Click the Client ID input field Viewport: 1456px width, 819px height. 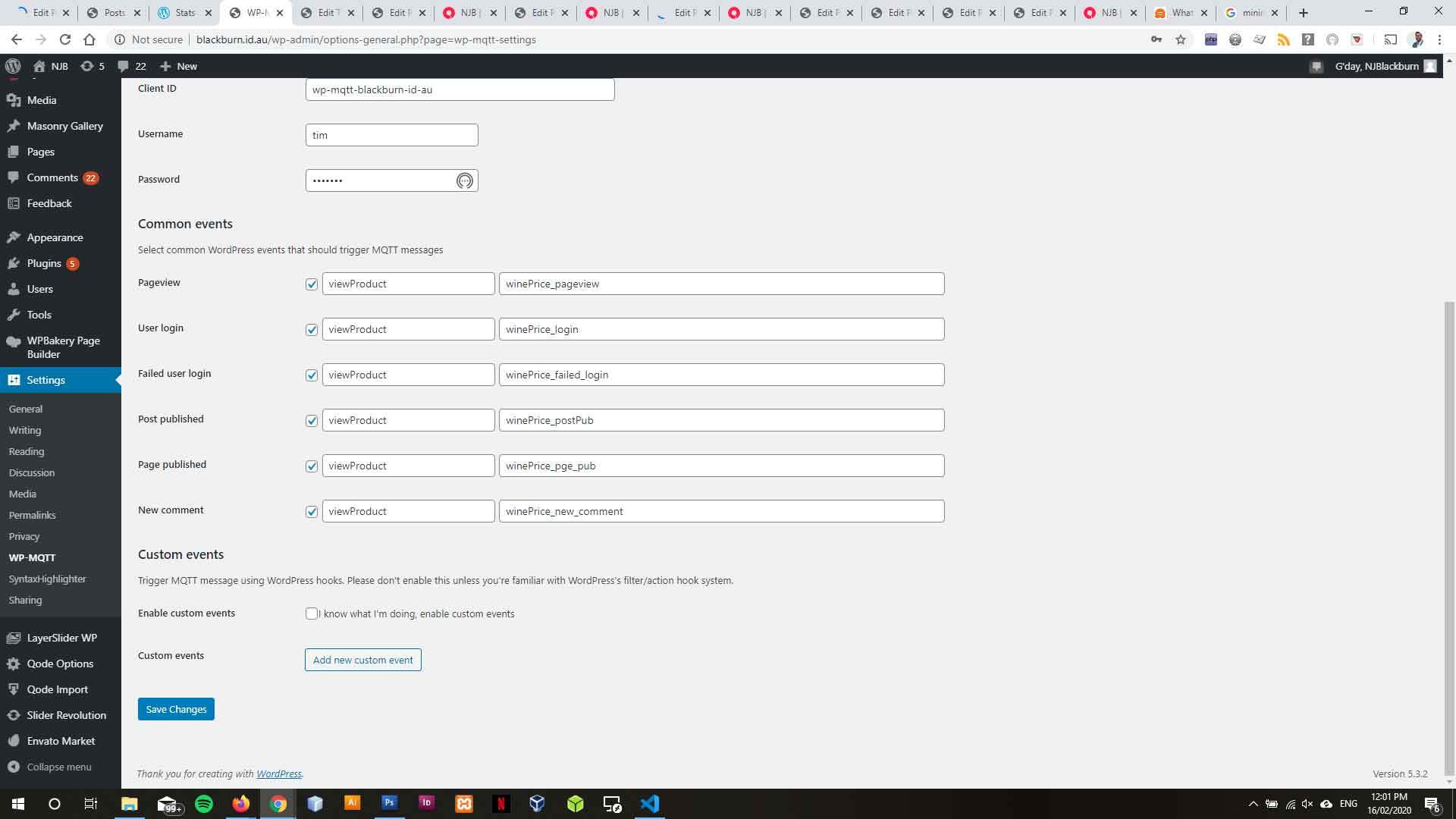[x=460, y=89]
